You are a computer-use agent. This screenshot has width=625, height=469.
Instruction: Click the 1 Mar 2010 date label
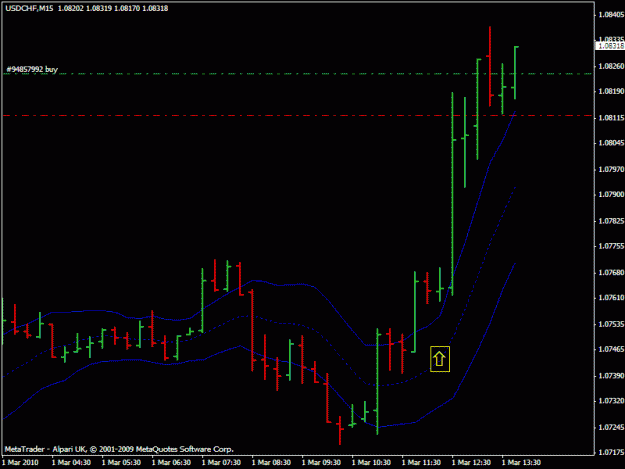click(20, 462)
